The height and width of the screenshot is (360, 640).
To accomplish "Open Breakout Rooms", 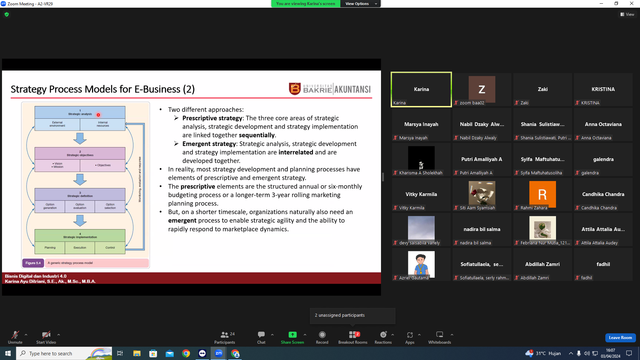I will 353,337.
